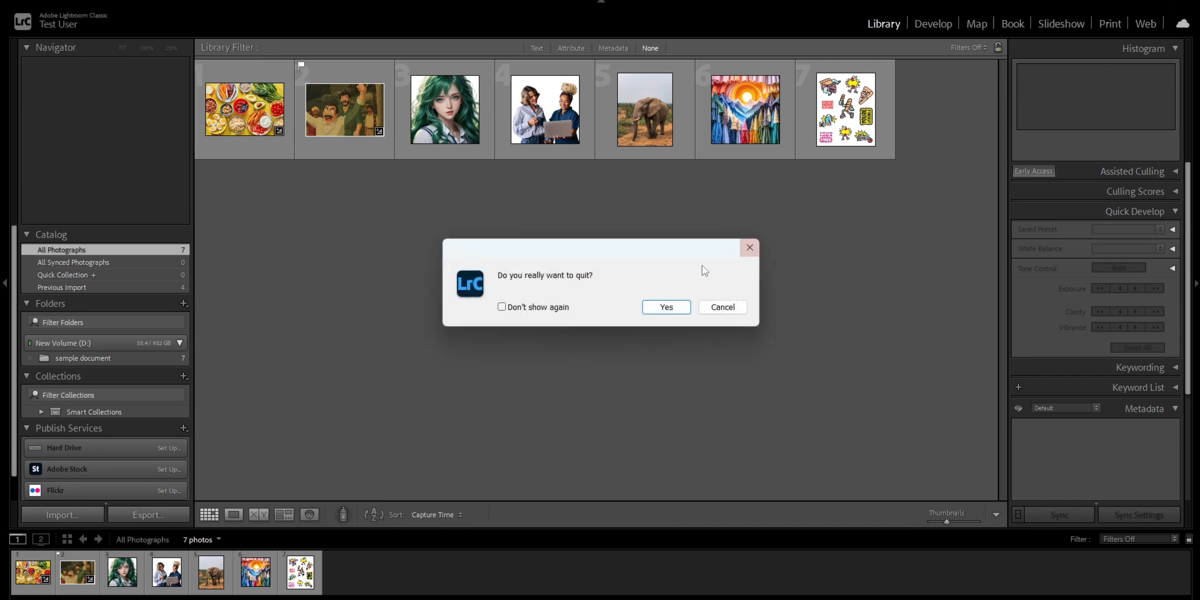This screenshot has height=600, width=1200.
Task: Collapse the Catalog panel
Action: tap(27, 234)
